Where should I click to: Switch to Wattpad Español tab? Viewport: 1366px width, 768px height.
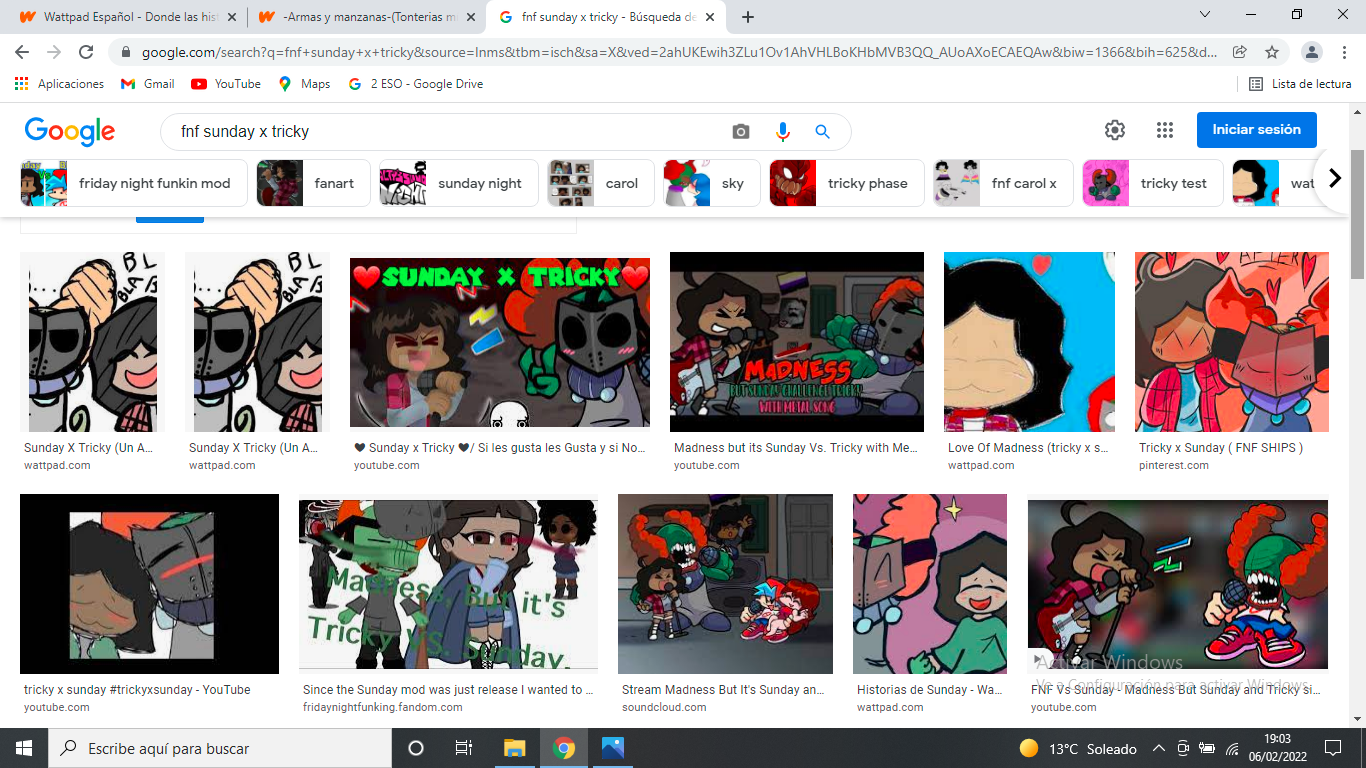[127, 17]
